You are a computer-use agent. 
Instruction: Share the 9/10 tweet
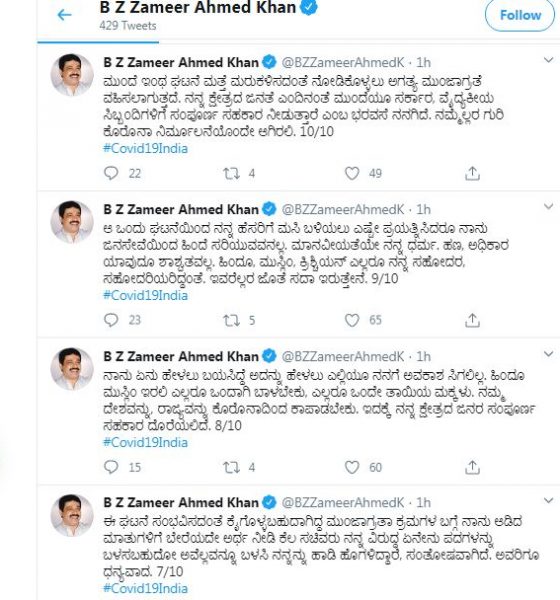472,320
